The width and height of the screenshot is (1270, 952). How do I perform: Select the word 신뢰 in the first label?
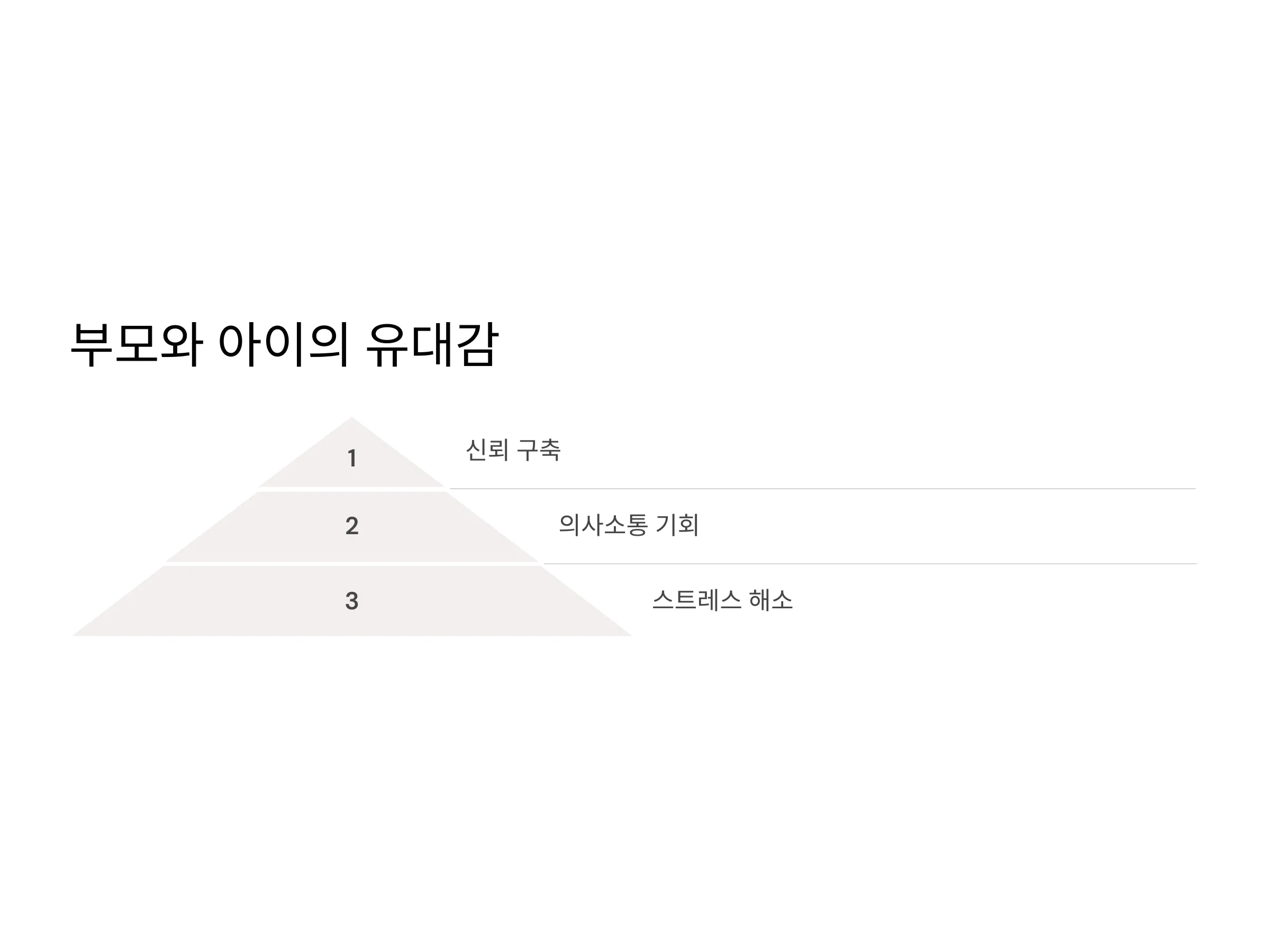coord(487,450)
